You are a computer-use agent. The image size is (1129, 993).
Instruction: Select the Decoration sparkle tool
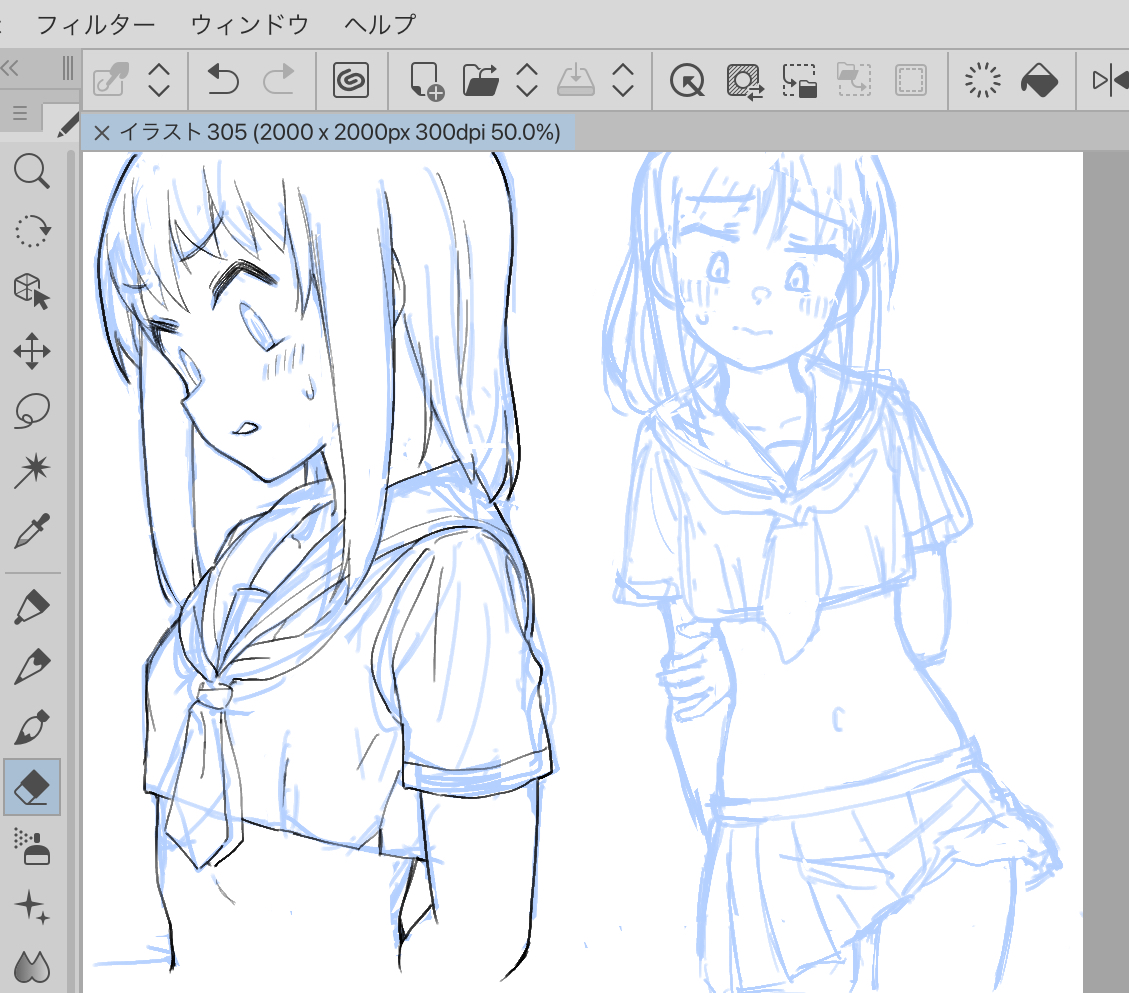[32, 907]
